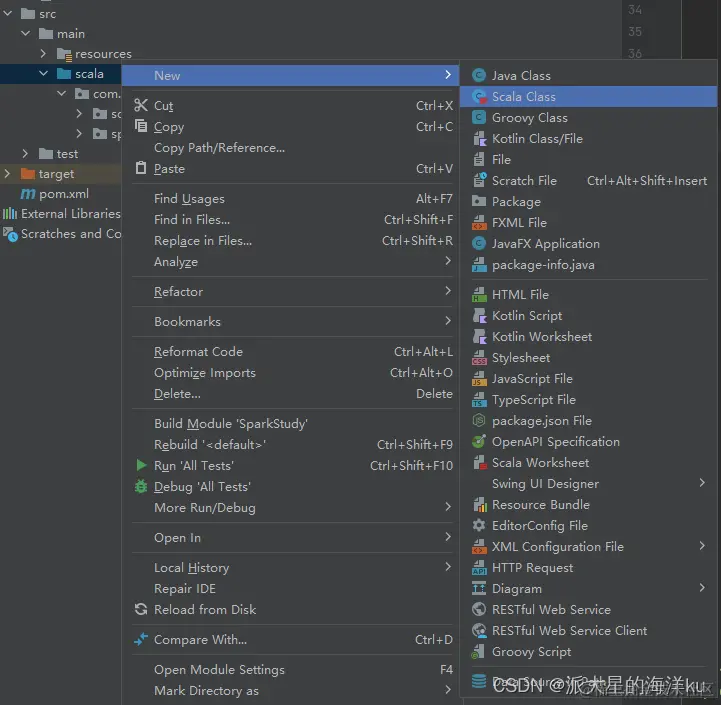This screenshot has width=721, height=705.
Task: Select Optimize Imports entry
Action: 292,373
